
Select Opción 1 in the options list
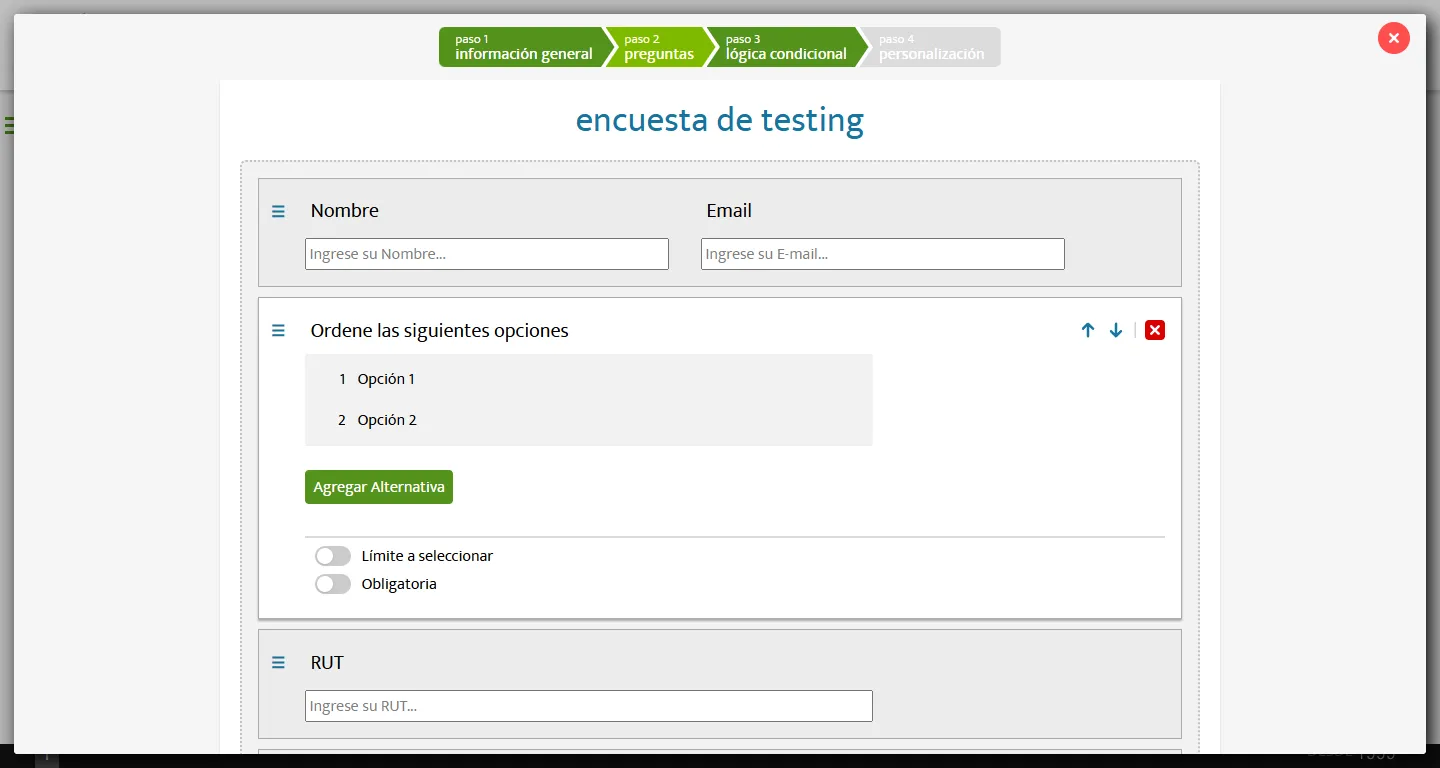[386, 379]
